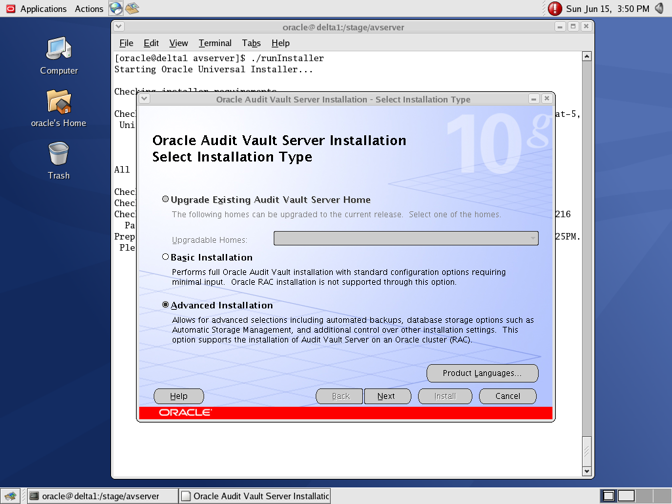Switch to oracle@delta1 terminal taskbar item

tap(103, 496)
